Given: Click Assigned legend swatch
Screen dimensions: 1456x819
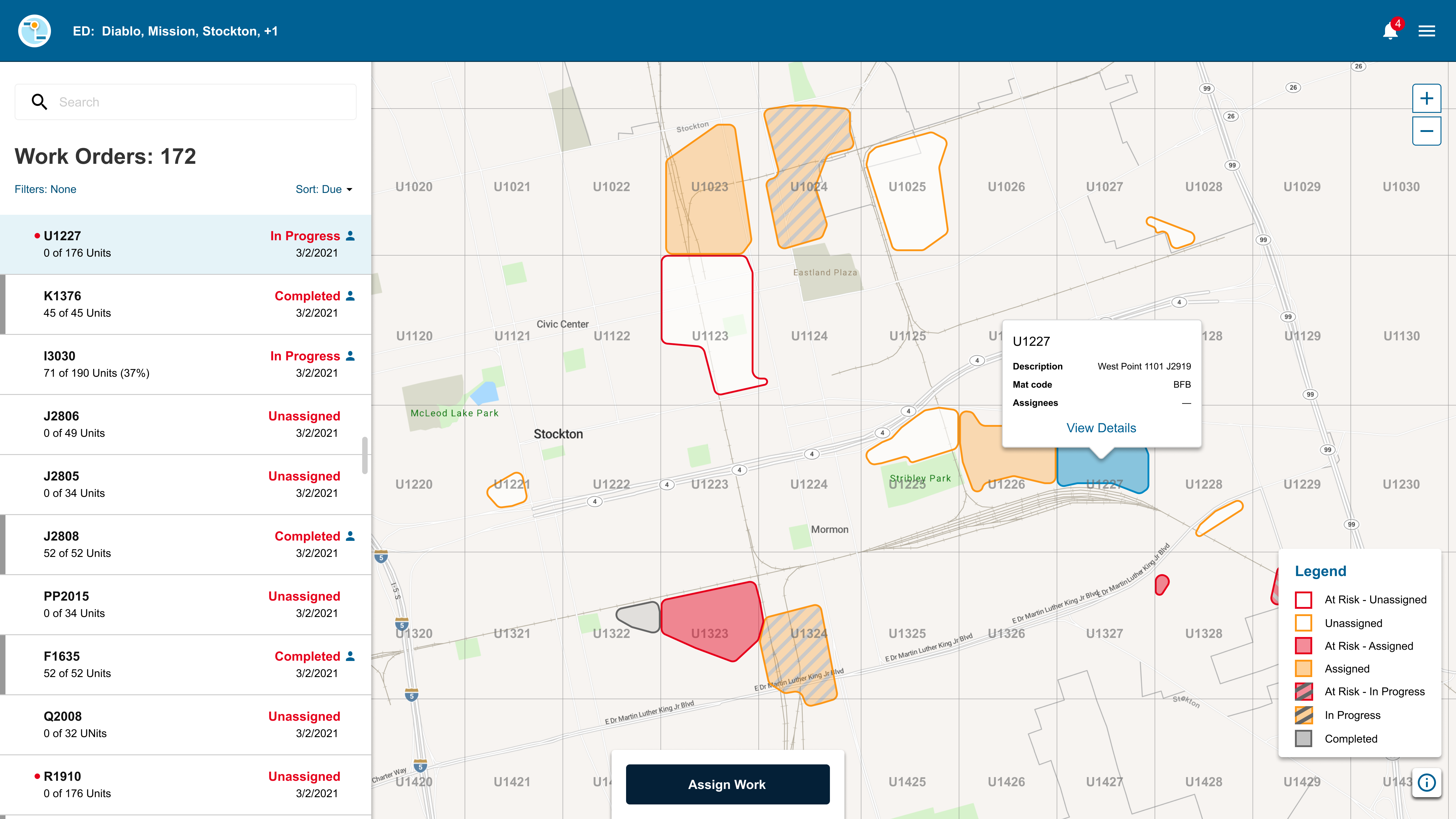Looking at the screenshot, I should click(1303, 669).
